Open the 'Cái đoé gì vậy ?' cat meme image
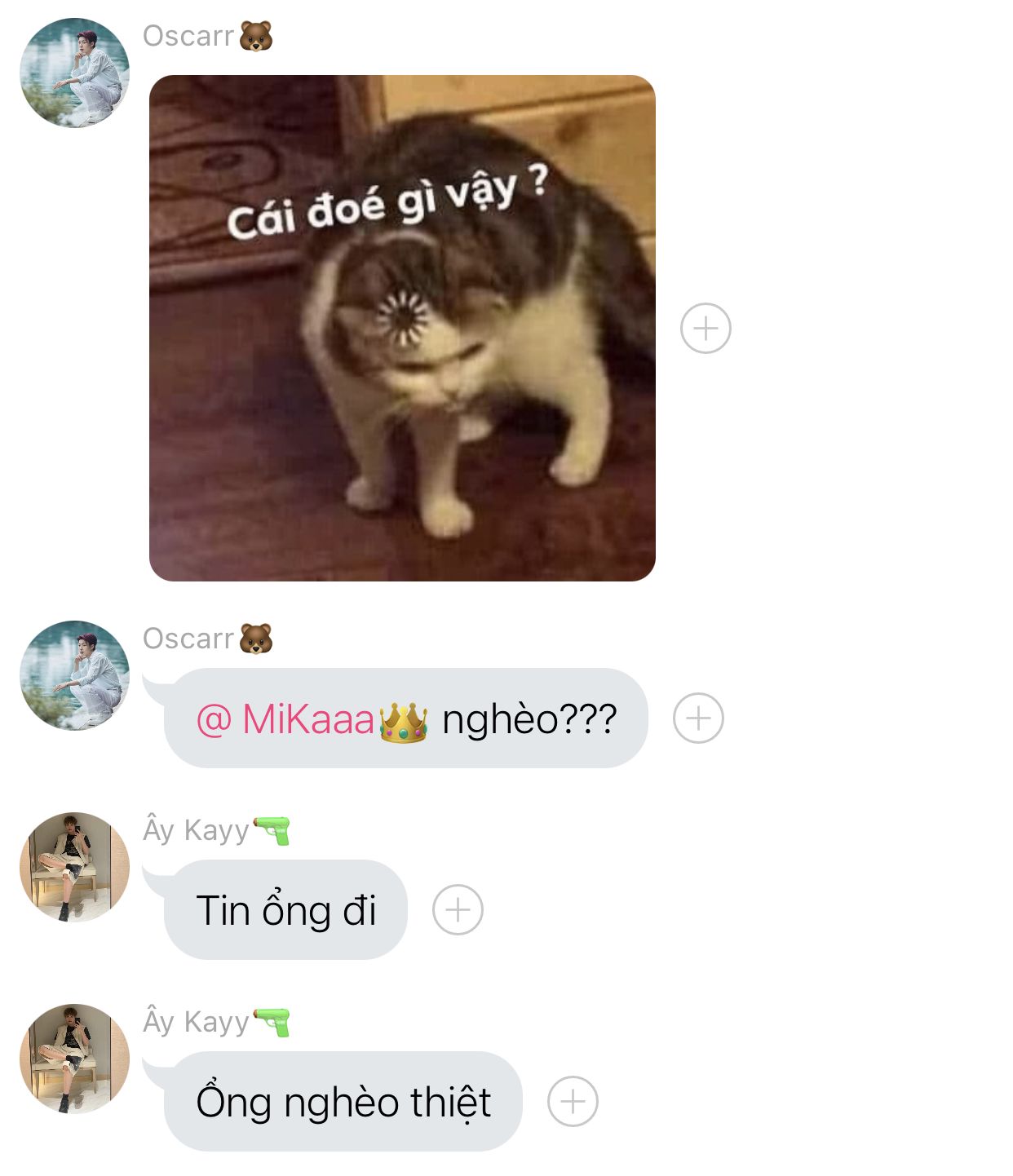This screenshot has height=1176, width=1013. [402, 328]
